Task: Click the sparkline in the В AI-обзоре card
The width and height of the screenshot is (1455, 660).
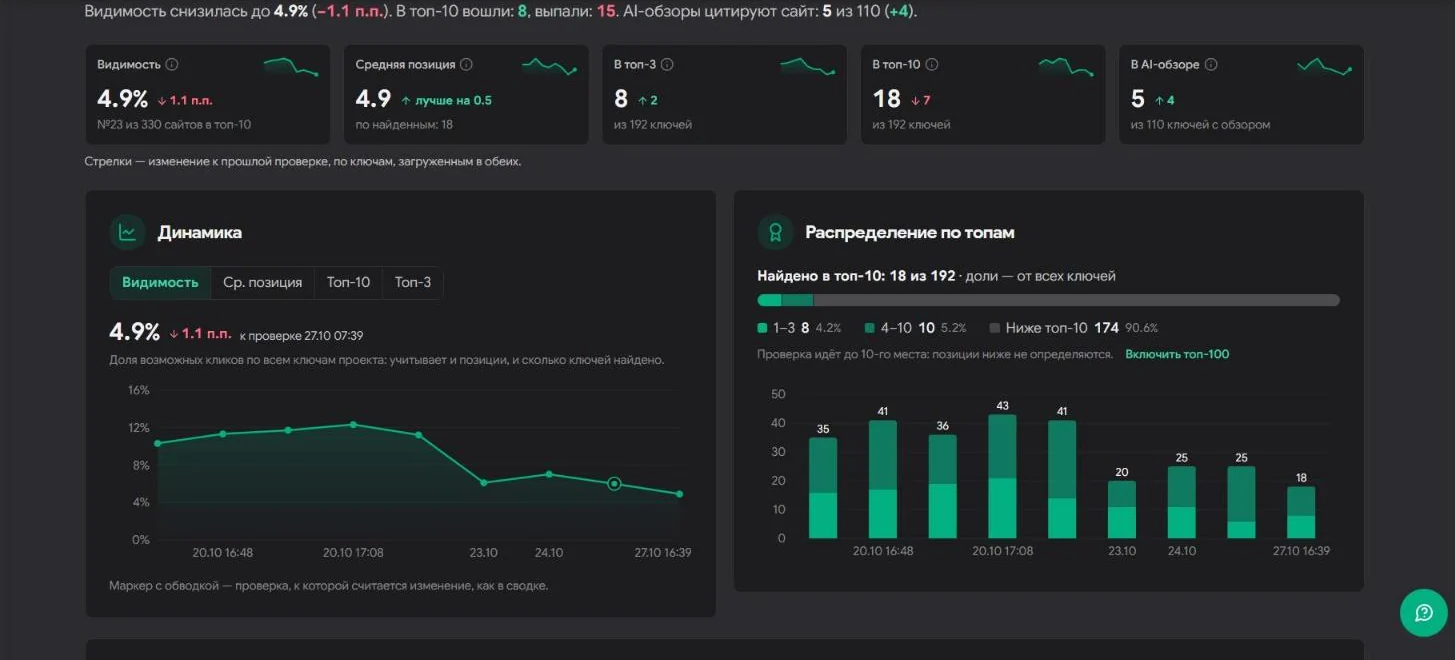Action: click(x=1325, y=67)
